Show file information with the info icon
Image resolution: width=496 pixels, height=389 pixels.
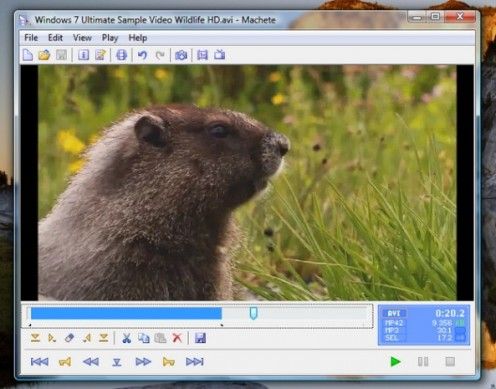coord(83,55)
